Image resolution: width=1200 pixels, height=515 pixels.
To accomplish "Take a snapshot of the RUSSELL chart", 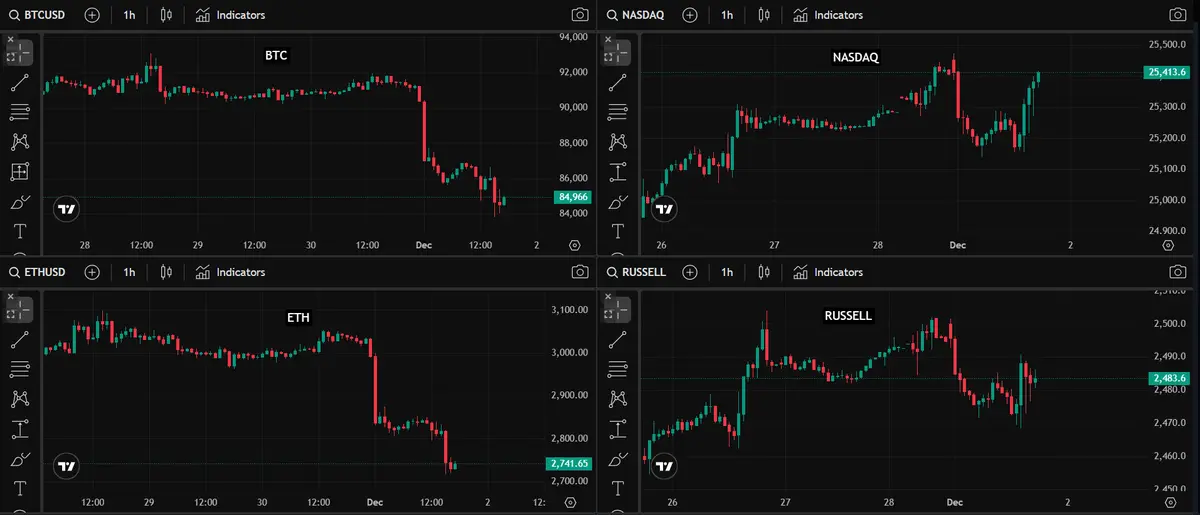I will click(1178, 272).
